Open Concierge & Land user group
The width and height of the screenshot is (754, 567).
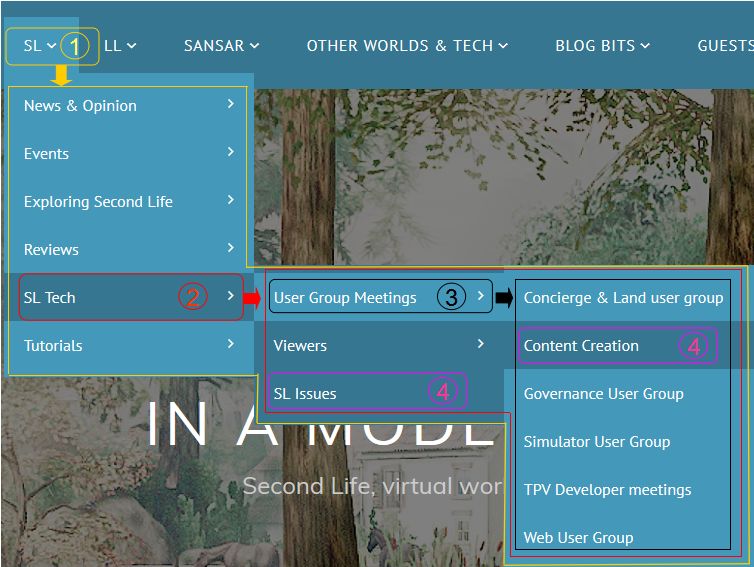[x=623, y=298]
